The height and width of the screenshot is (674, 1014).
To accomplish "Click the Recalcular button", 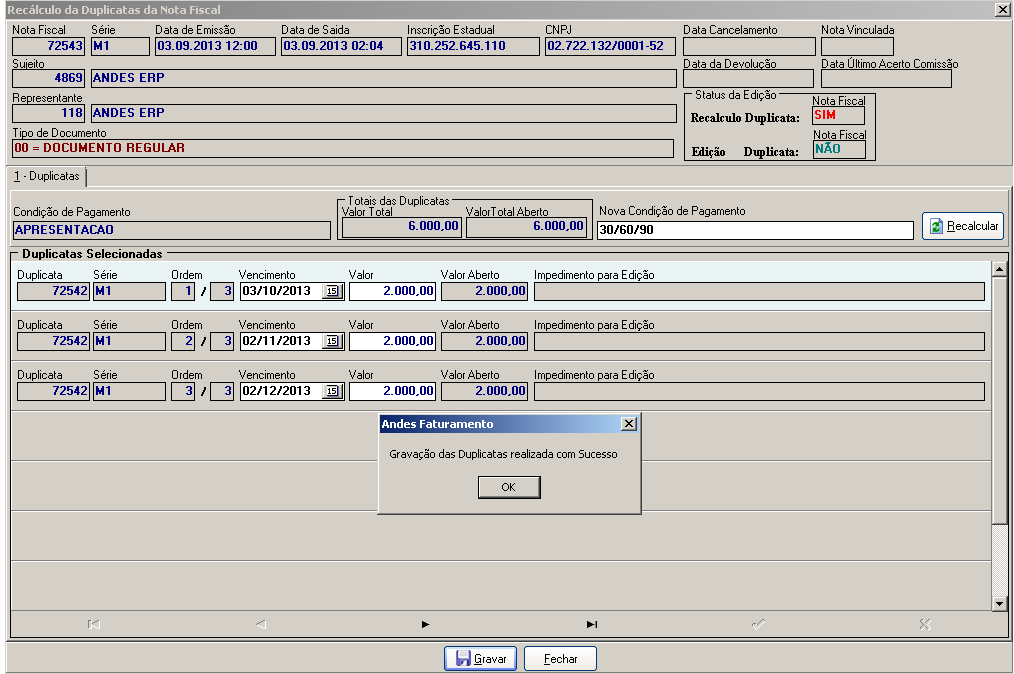I will [x=963, y=226].
